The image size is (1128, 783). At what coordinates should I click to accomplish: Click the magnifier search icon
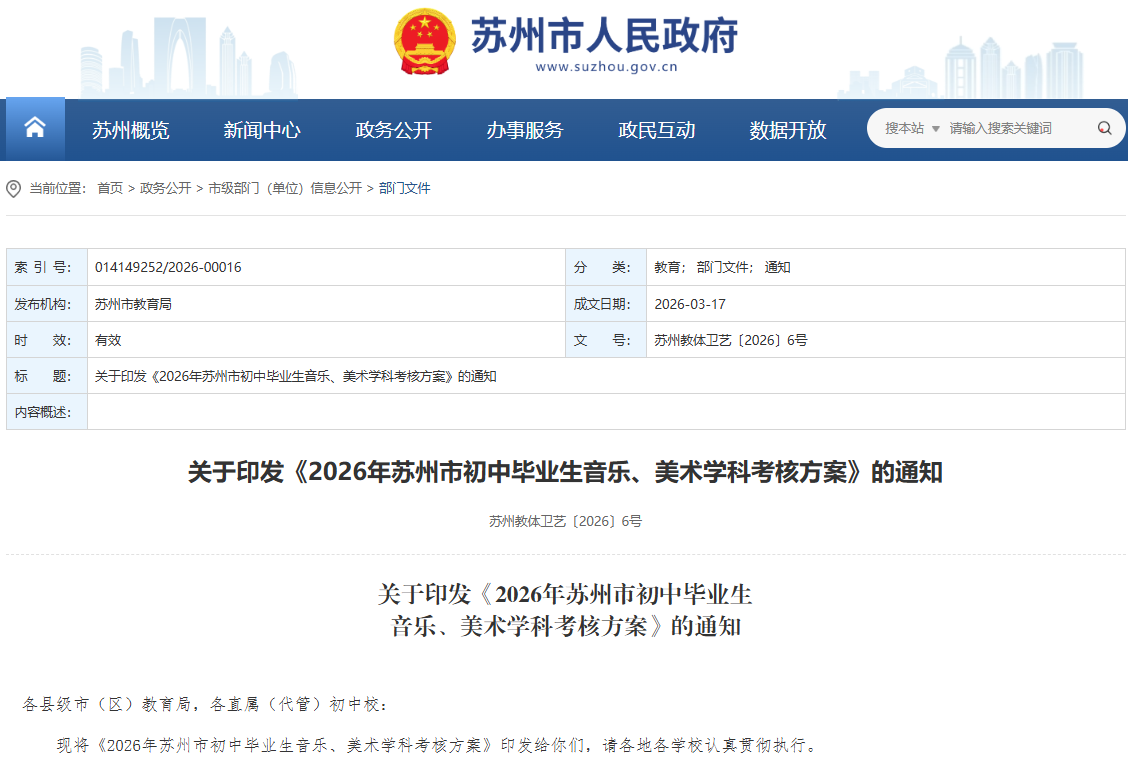(1104, 128)
